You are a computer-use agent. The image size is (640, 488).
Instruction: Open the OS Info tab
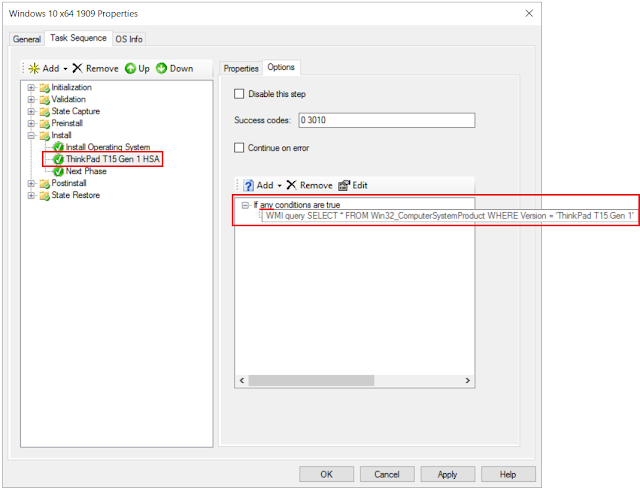[129, 39]
